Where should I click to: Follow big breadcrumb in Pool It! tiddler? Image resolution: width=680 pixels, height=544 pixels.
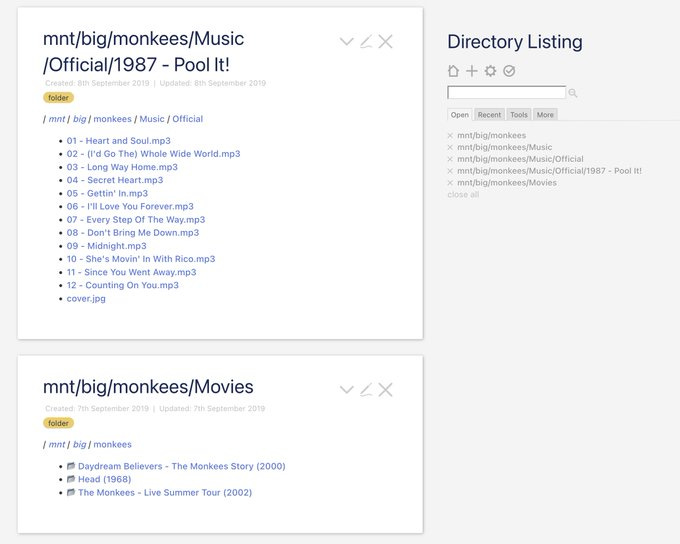pyautogui.click(x=79, y=119)
